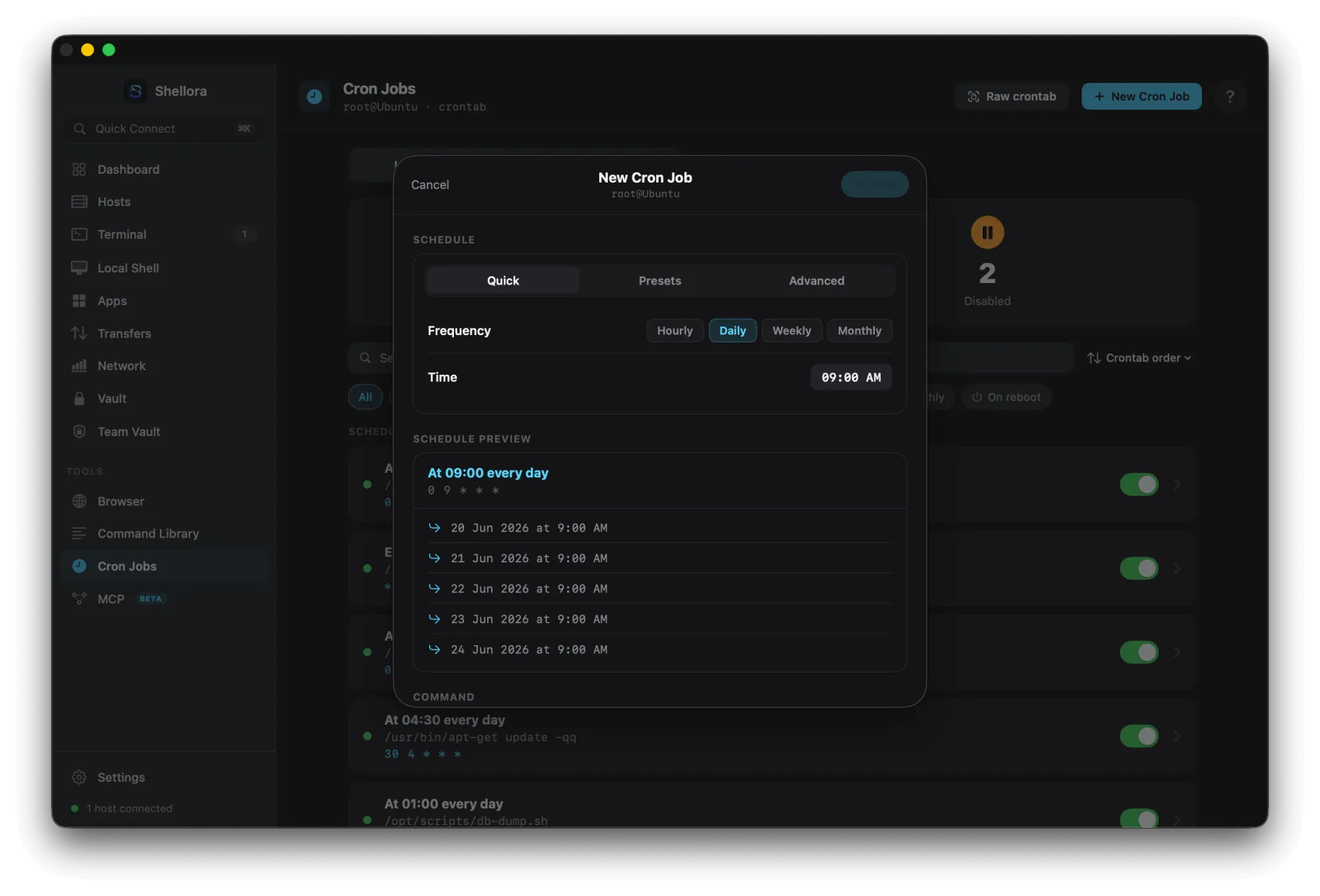Click the Raw crontab button
The image size is (1320, 896).
tap(1012, 96)
